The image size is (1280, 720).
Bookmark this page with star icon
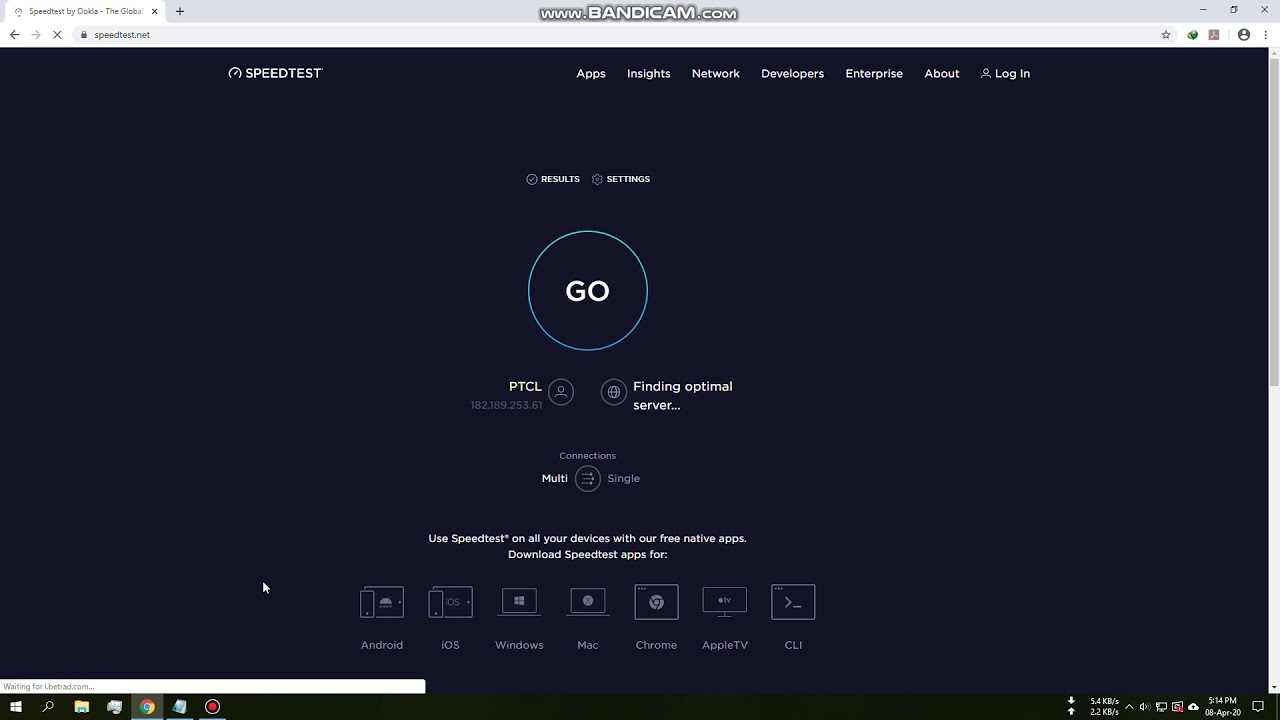tap(1166, 34)
